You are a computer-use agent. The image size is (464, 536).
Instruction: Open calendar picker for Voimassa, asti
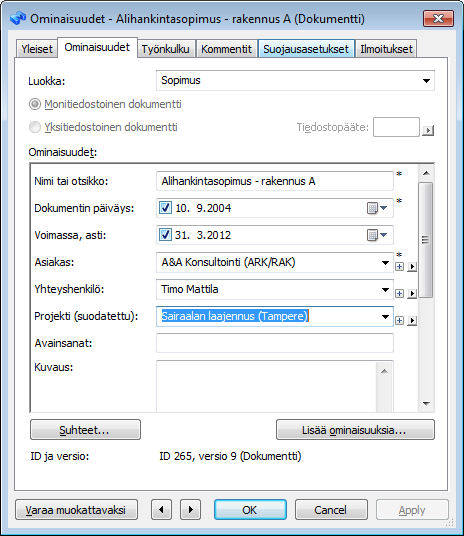click(377, 235)
